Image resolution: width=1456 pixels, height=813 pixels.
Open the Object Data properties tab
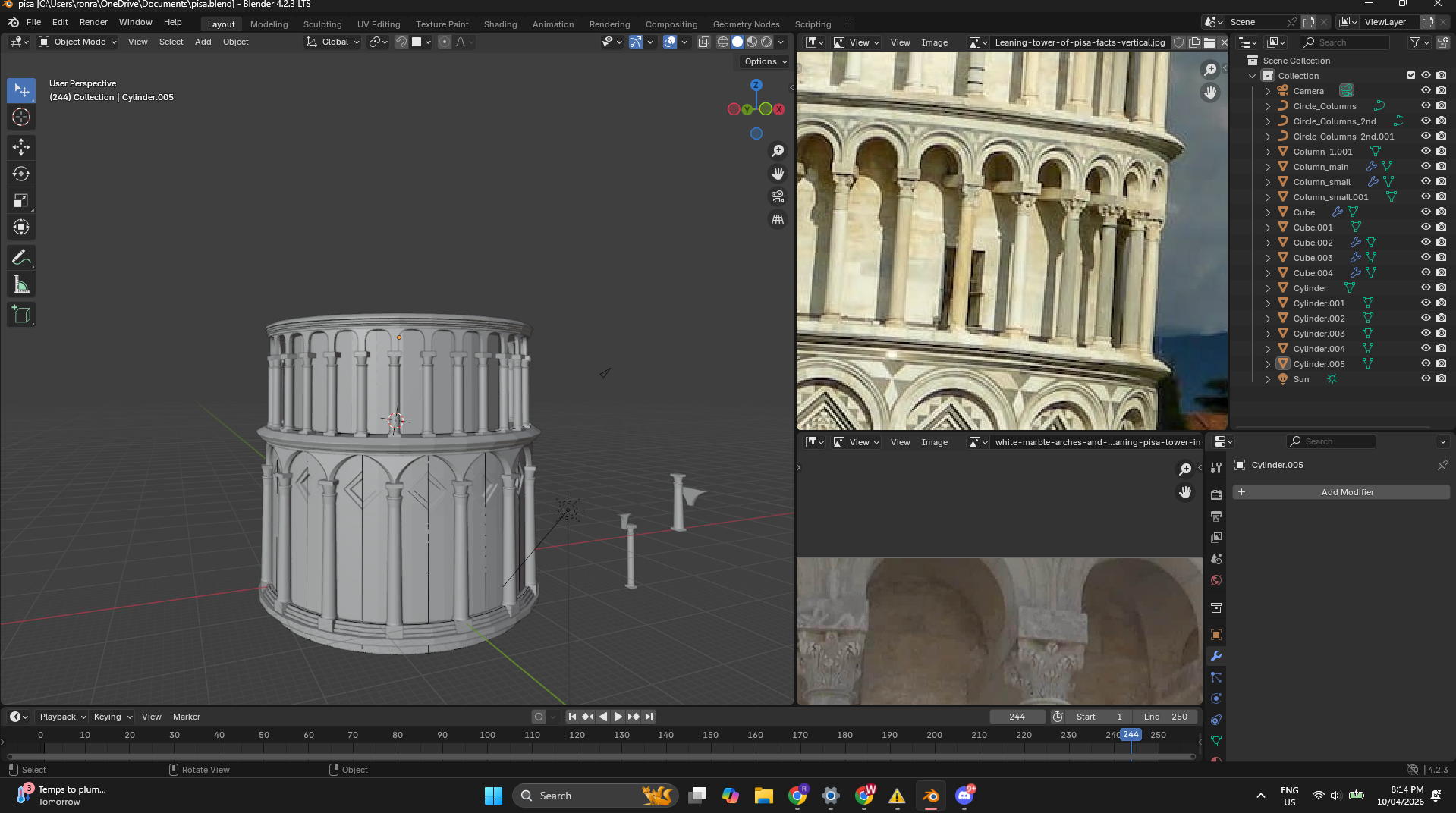(1216, 741)
